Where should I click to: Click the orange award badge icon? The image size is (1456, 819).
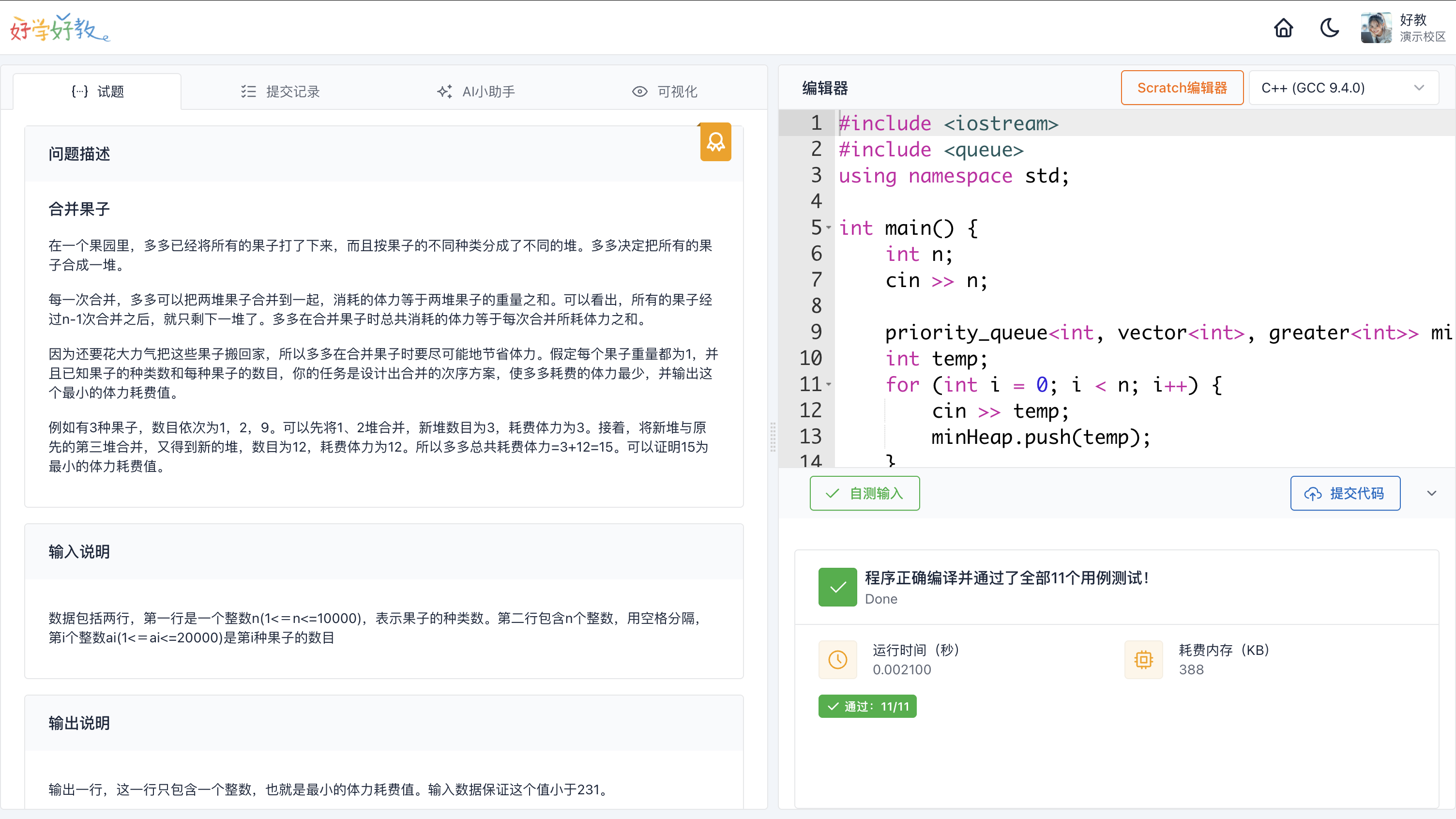715,142
